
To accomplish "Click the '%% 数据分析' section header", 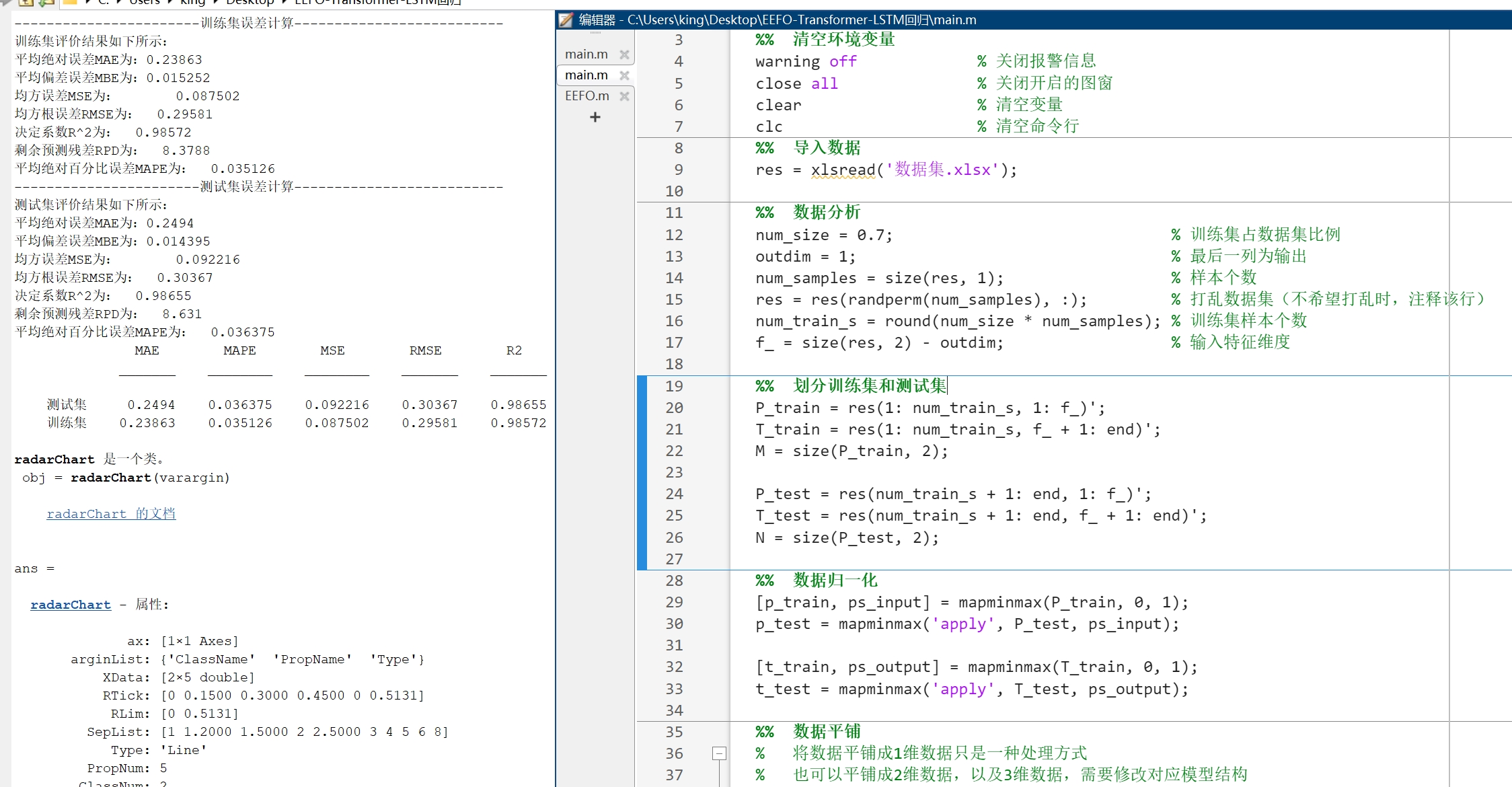I will coord(808,213).
